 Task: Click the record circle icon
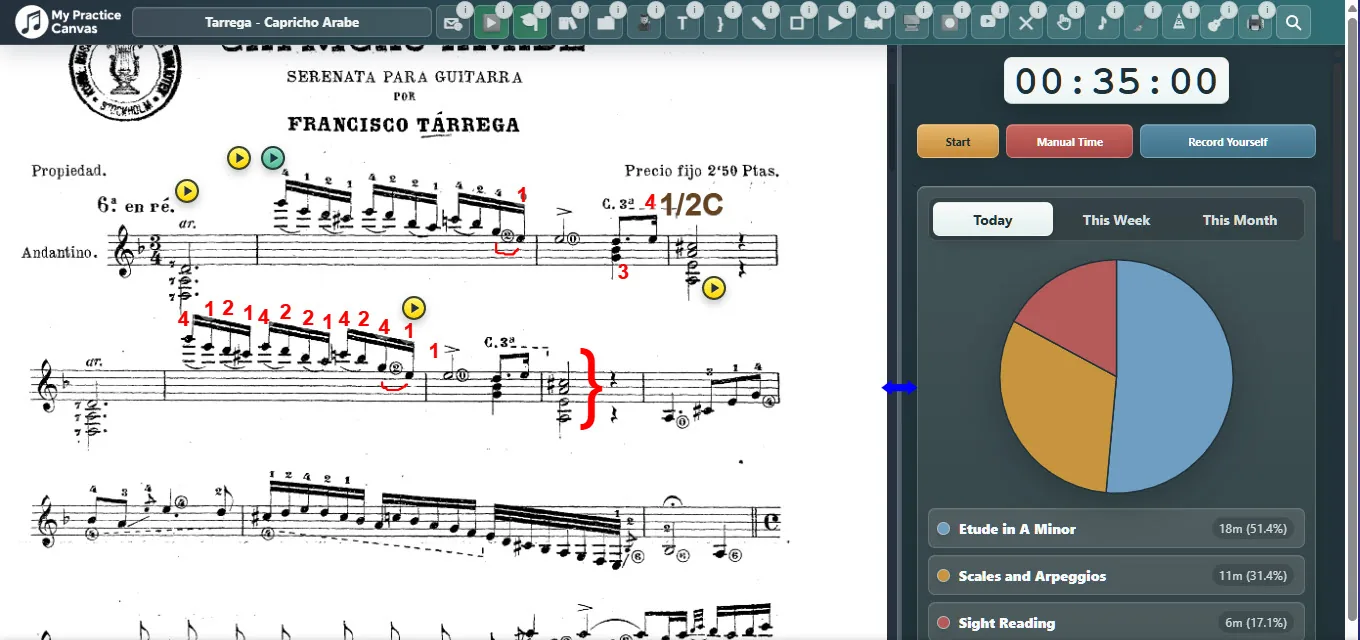click(x=950, y=23)
